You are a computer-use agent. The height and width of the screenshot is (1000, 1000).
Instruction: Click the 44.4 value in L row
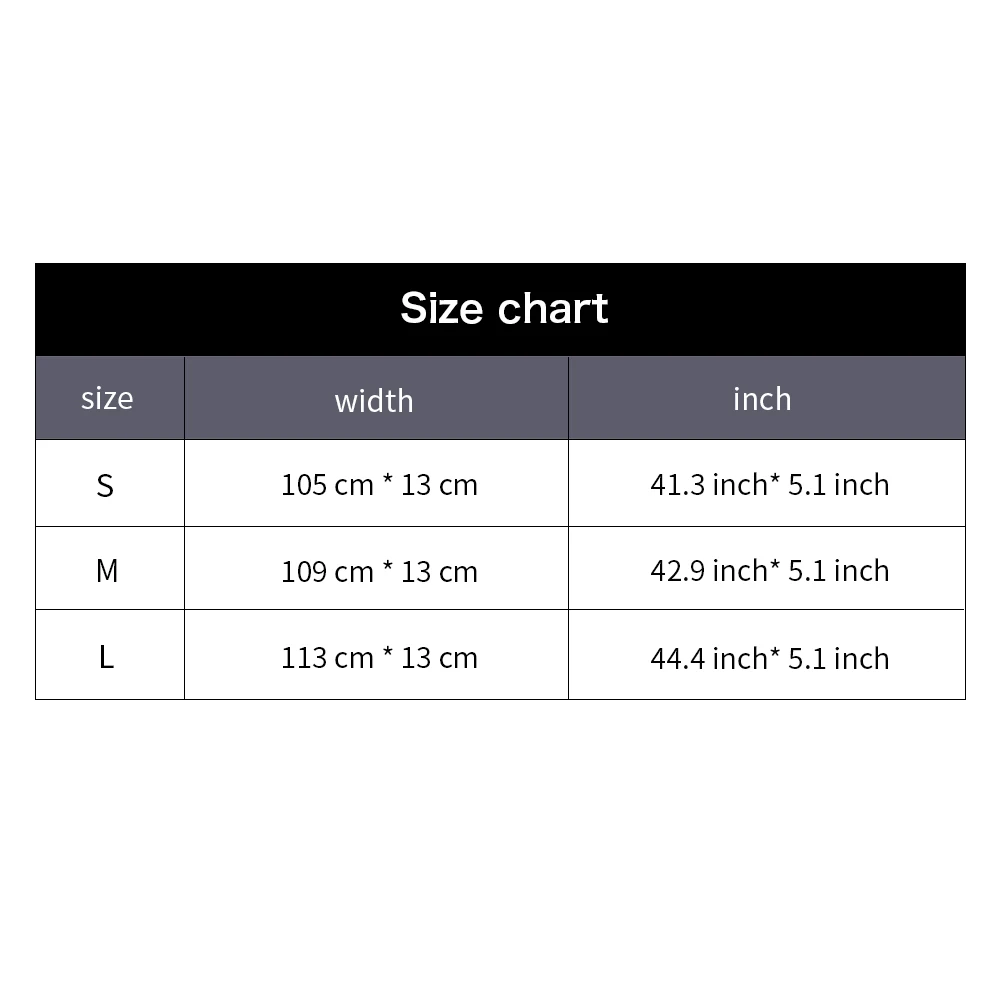pos(677,659)
